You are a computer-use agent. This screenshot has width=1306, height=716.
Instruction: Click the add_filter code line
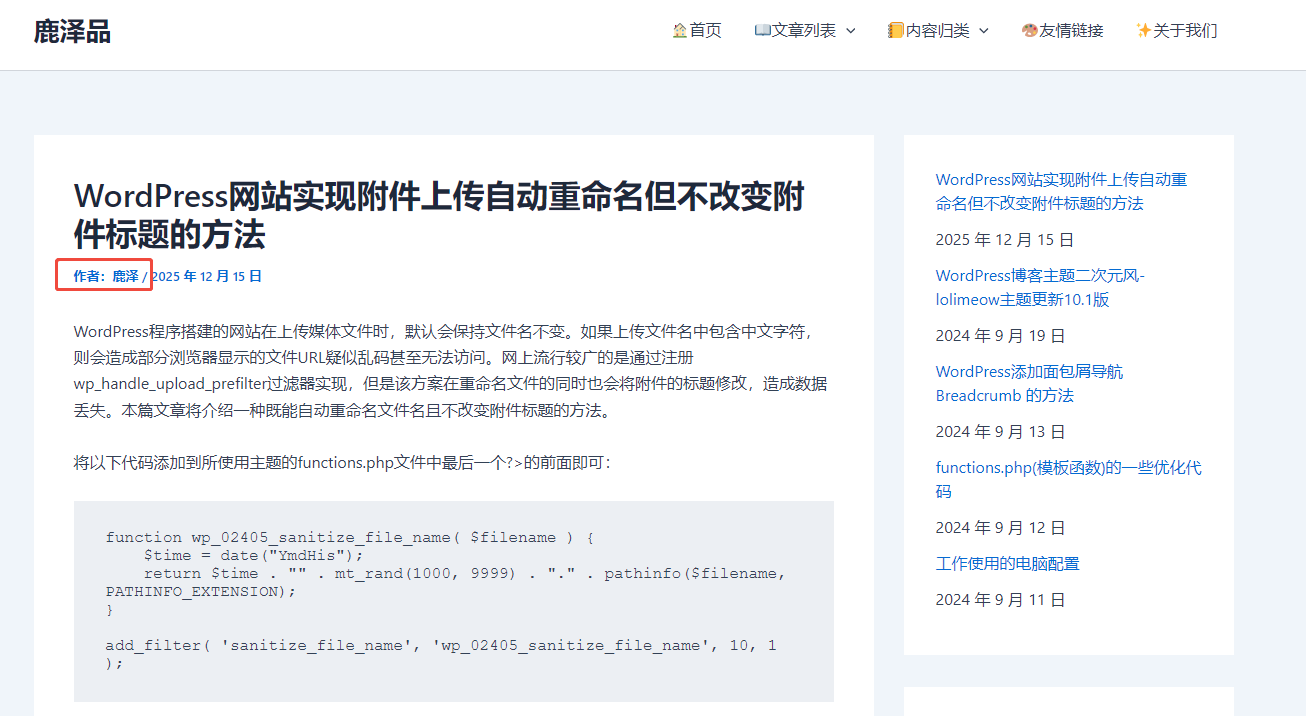441,654
